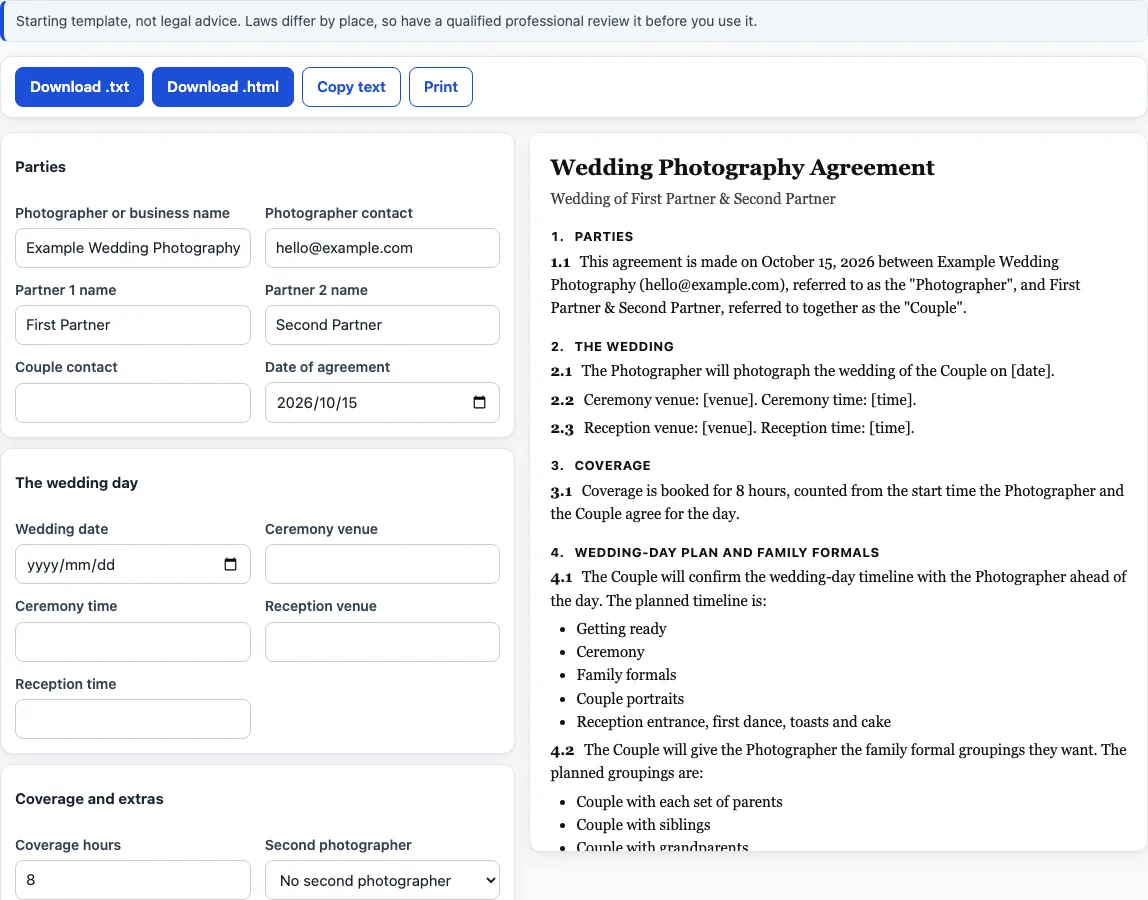This screenshot has height=900, width=1148.
Task: Click the Partner 2 name input
Action: coord(382,324)
